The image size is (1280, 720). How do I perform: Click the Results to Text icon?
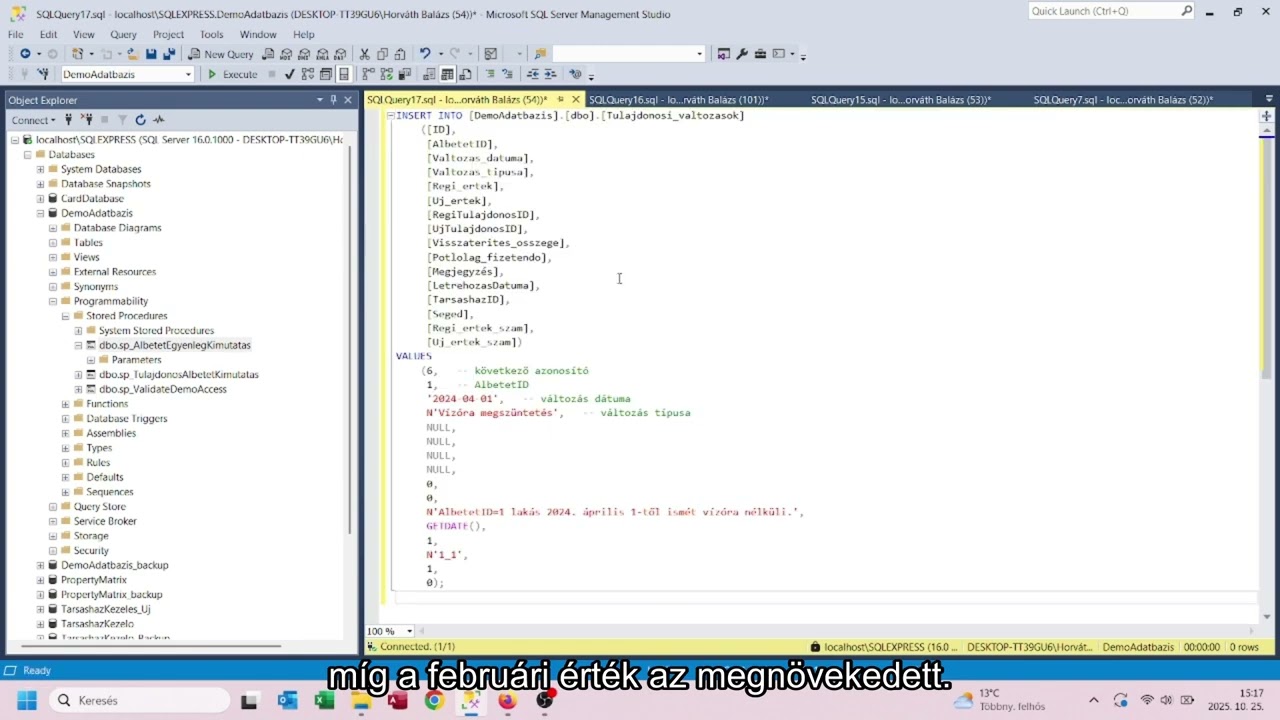[x=429, y=74]
